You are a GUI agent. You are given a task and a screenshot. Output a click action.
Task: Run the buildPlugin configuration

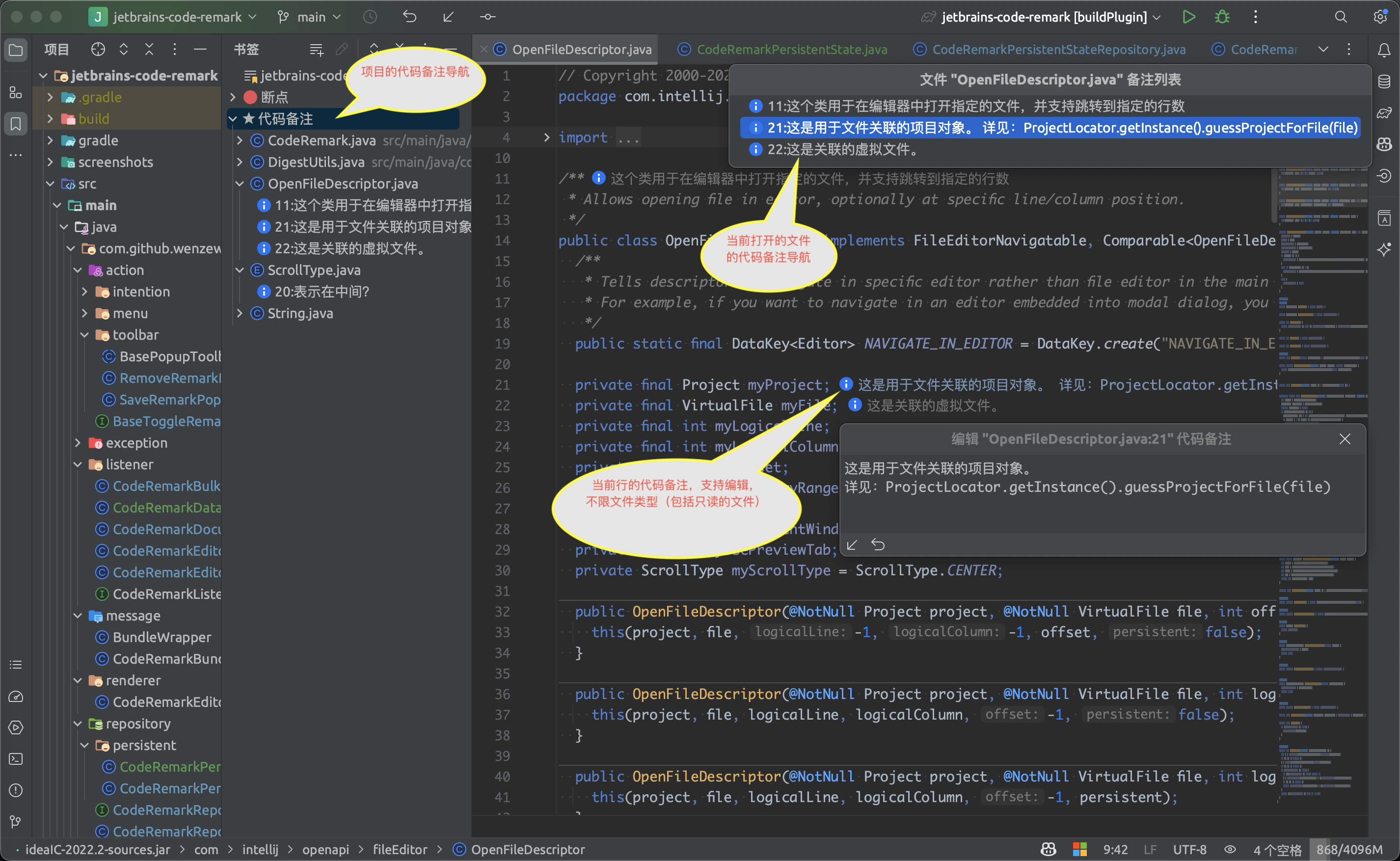pyautogui.click(x=1189, y=17)
